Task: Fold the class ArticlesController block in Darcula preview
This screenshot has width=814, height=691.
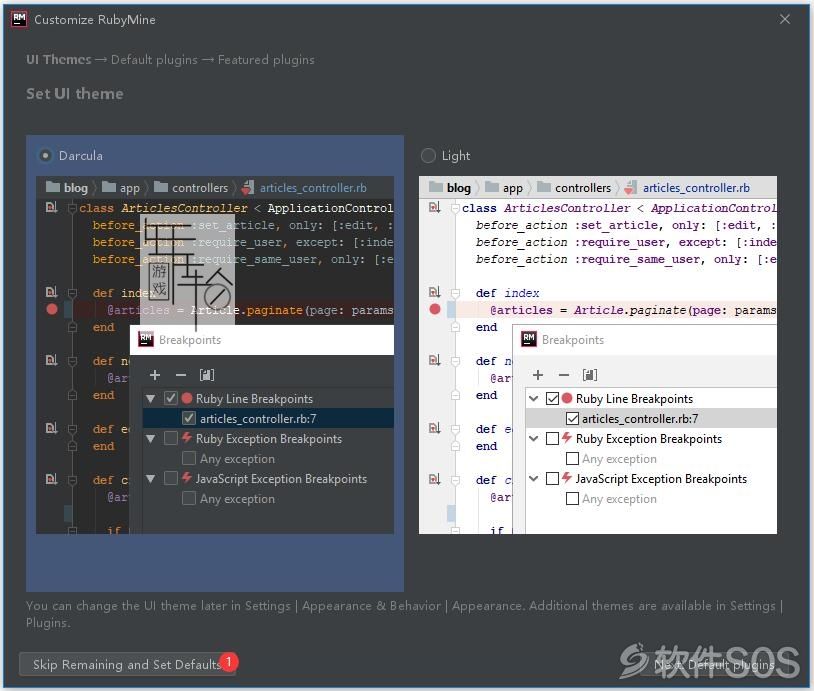Action: [x=72, y=208]
